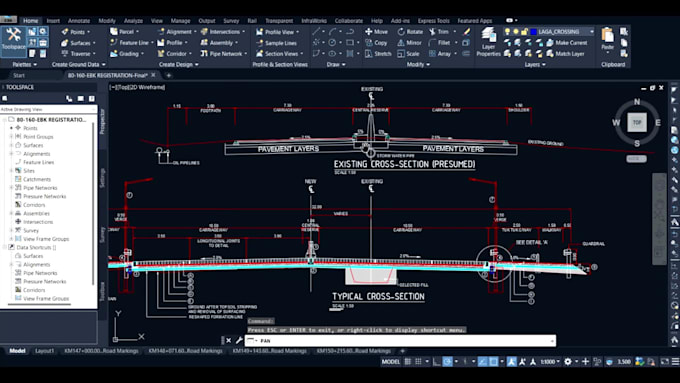
Task: Add a new drawing tab with plus
Action: 169,75
